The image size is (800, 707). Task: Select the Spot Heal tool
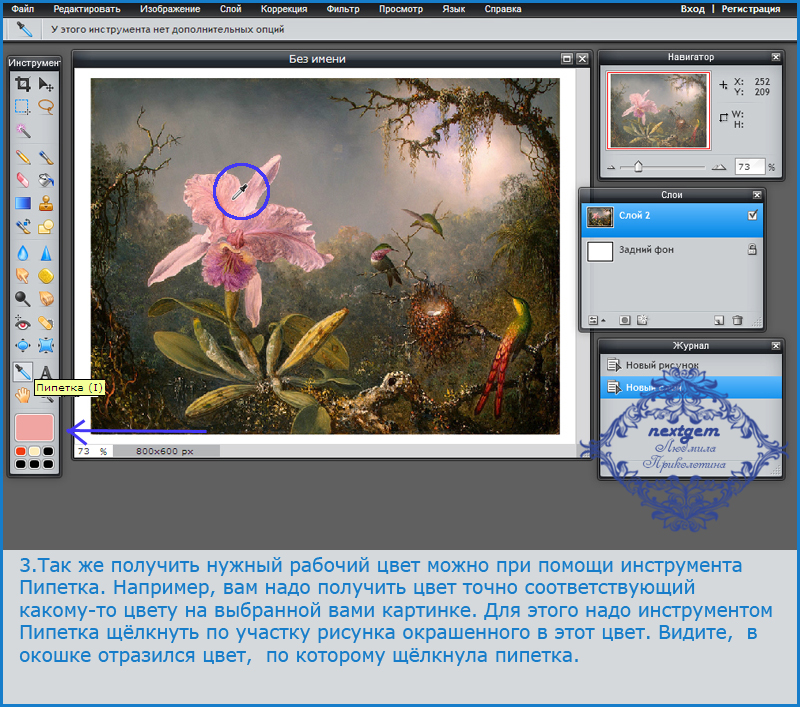point(46,323)
